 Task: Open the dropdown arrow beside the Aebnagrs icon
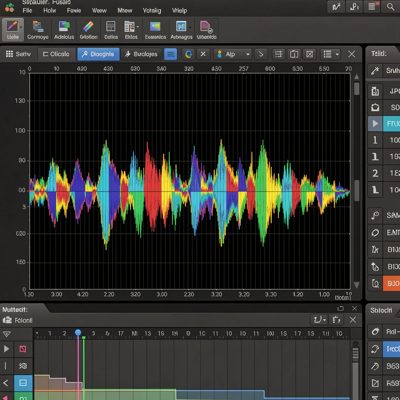[190, 27]
